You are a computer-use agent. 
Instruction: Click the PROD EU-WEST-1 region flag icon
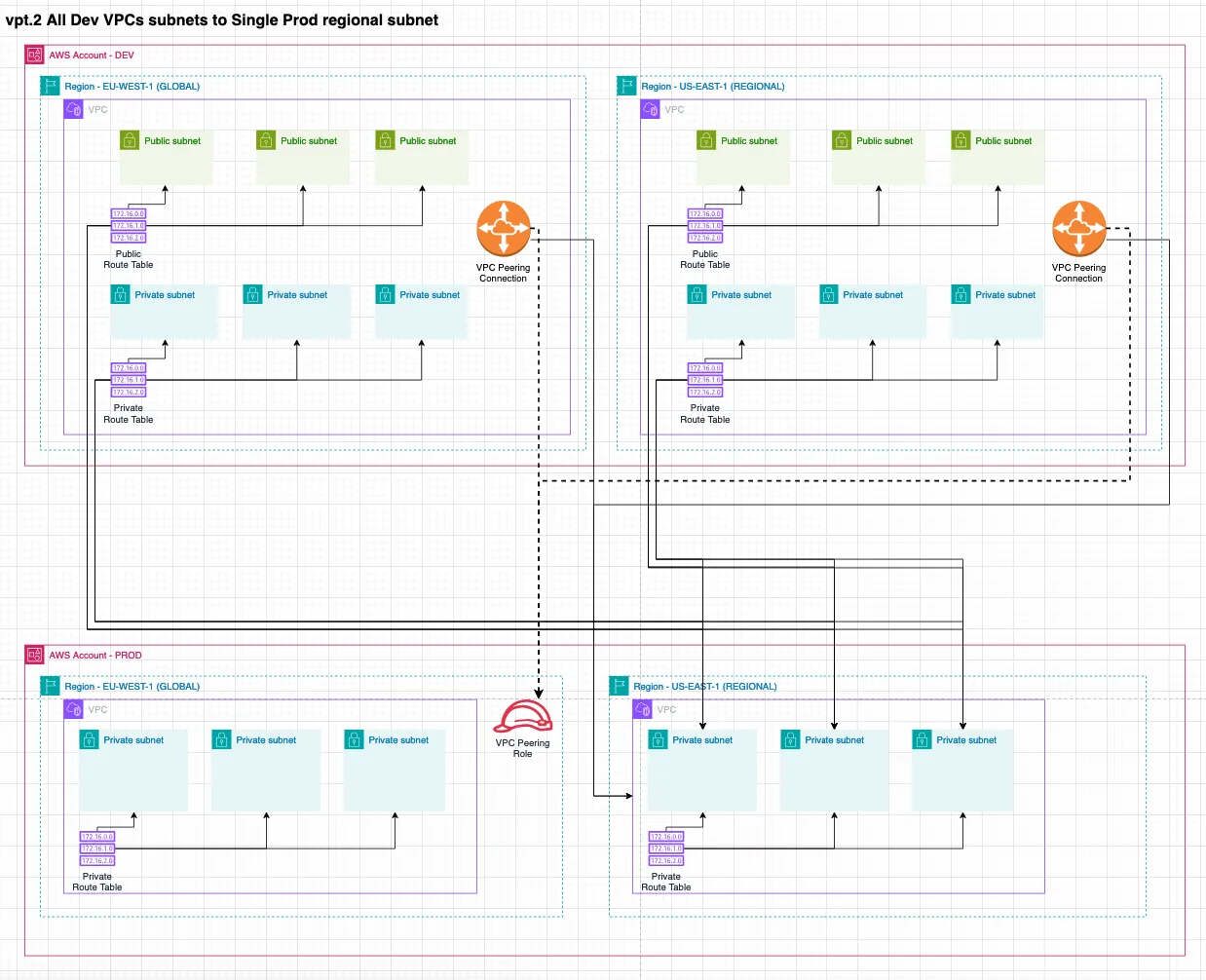[51, 687]
